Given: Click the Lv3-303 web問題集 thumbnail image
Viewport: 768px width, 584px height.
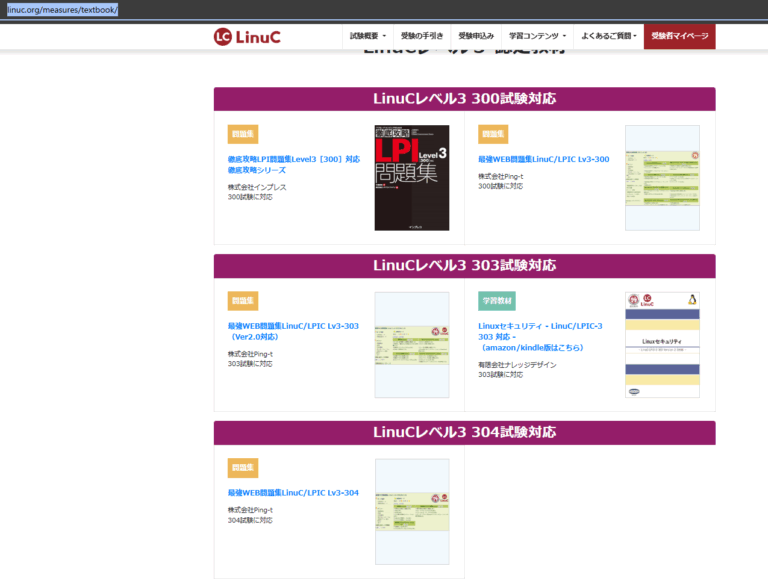Looking at the screenshot, I should click(x=412, y=345).
